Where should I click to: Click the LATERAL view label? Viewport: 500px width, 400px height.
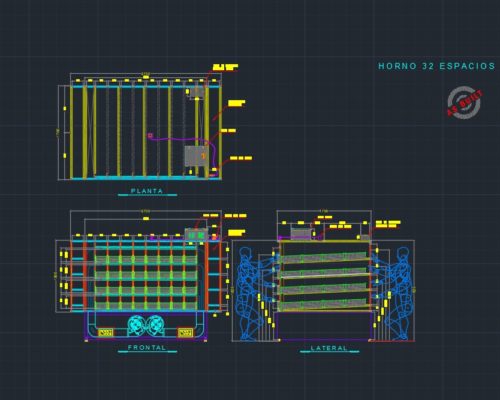(x=329, y=348)
